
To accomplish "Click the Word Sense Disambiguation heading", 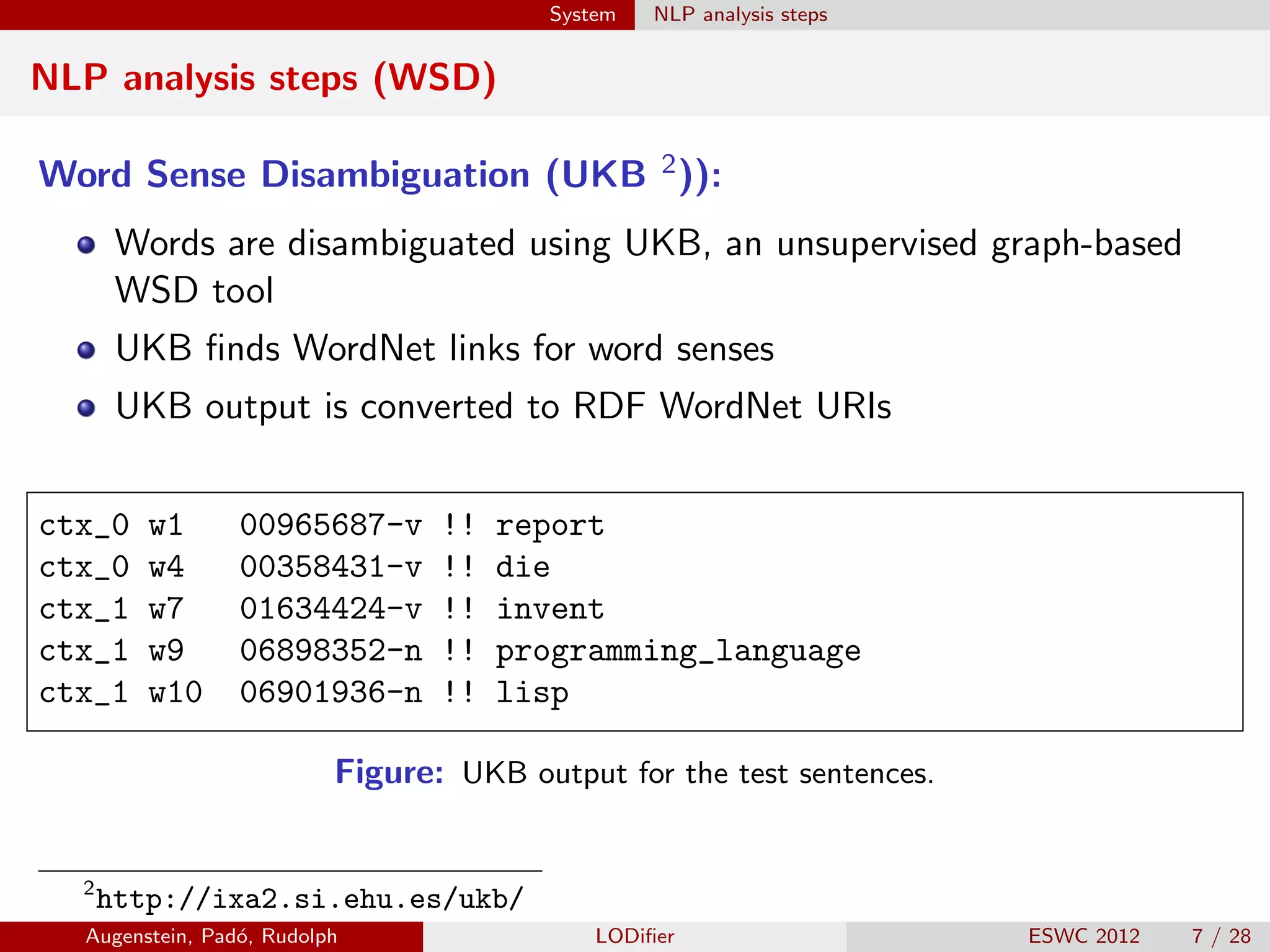I will [x=380, y=175].
